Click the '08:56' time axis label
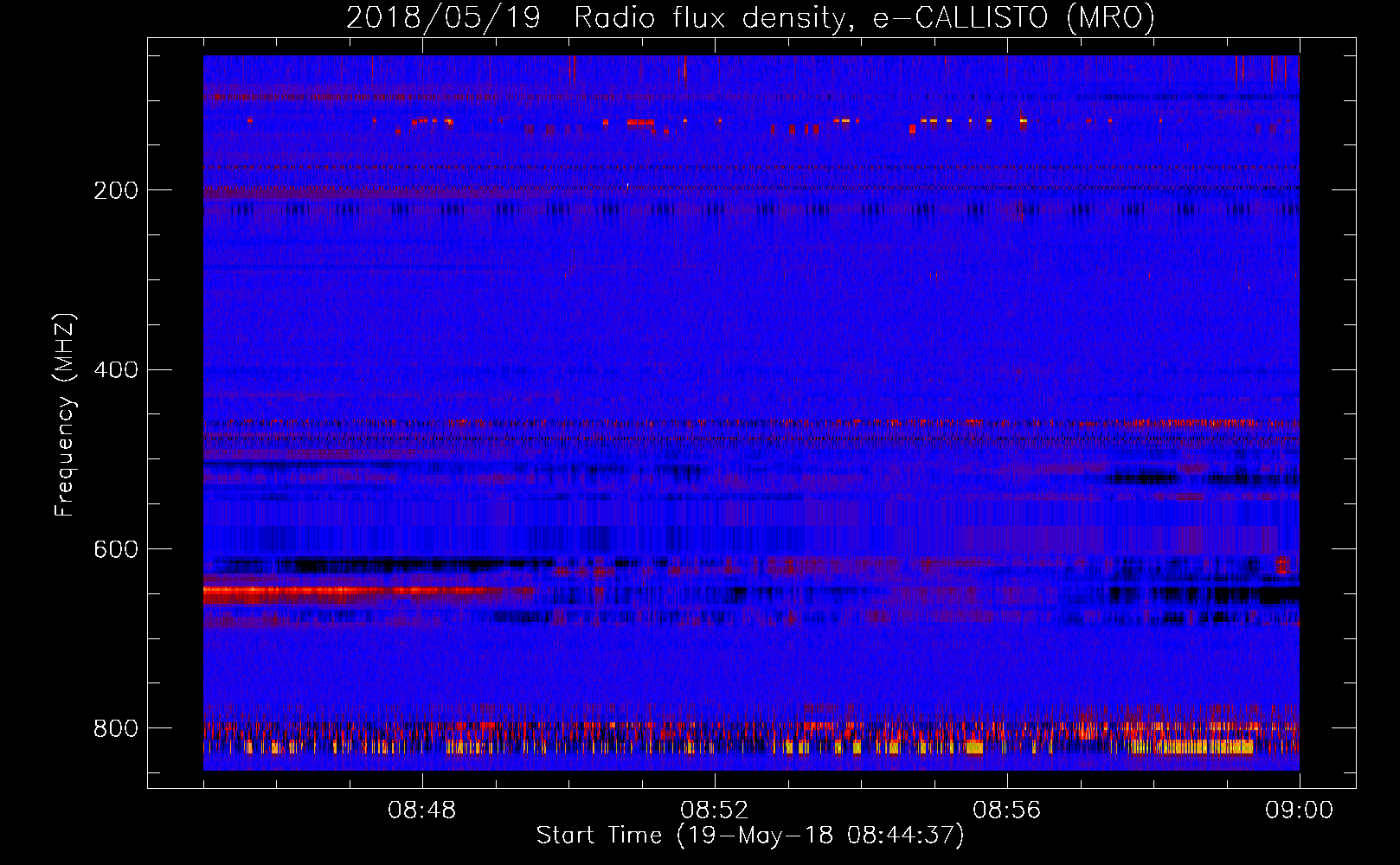1400x865 pixels. pyautogui.click(x=1007, y=811)
